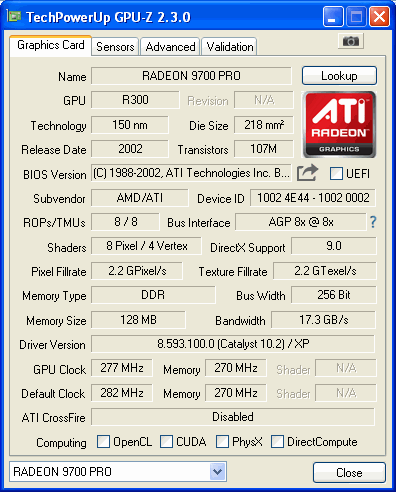396x492 pixels.
Task: Toggle the CUDA checkbox
Action: pyautogui.click(x=166, y=442)
